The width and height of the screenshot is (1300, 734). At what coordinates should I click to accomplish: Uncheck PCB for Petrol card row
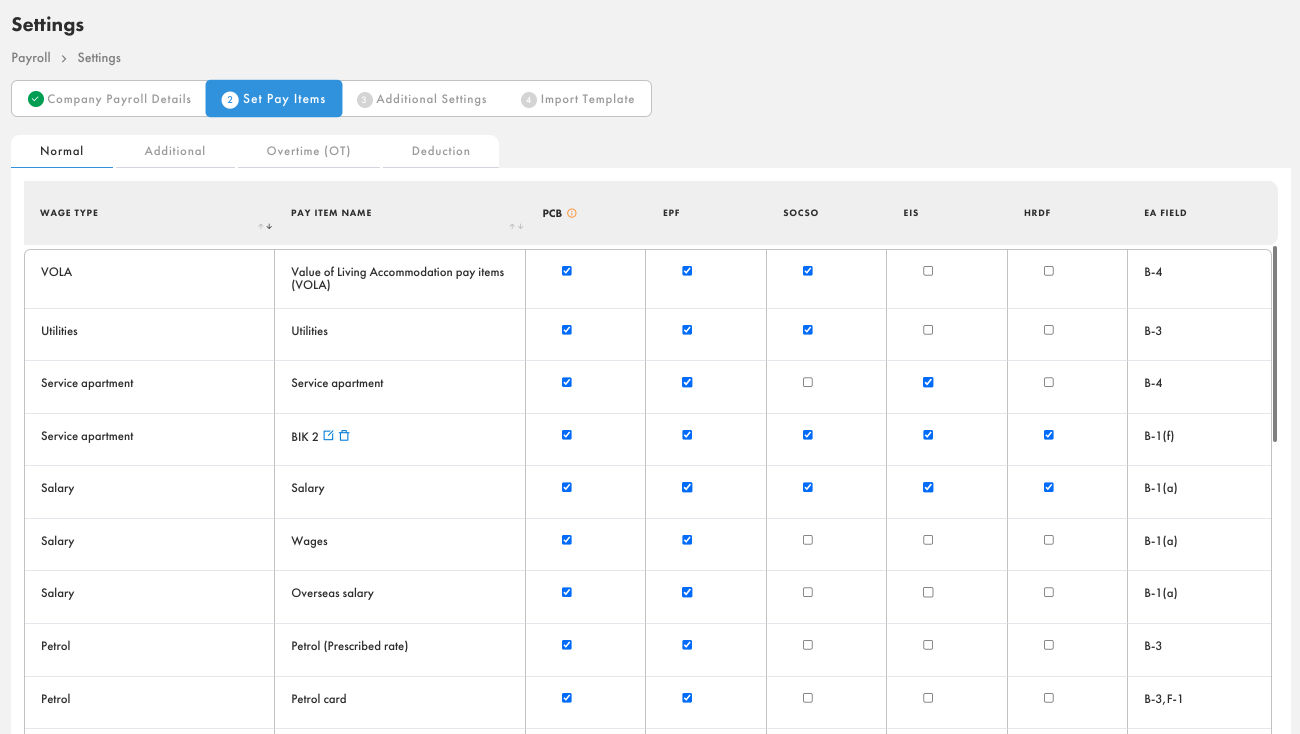pyautogui.click(x=567, y=698)
